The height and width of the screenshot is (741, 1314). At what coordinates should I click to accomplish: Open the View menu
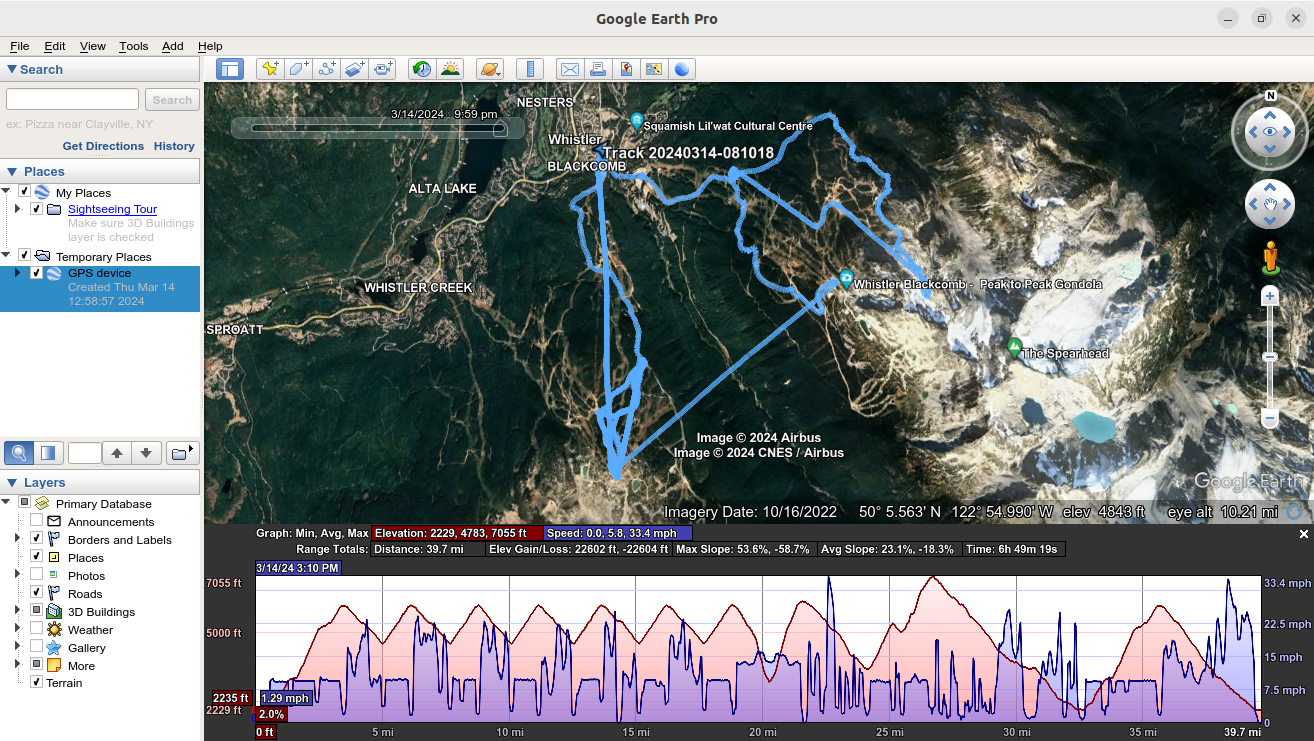pyautogui.click(x=92, y=46)
